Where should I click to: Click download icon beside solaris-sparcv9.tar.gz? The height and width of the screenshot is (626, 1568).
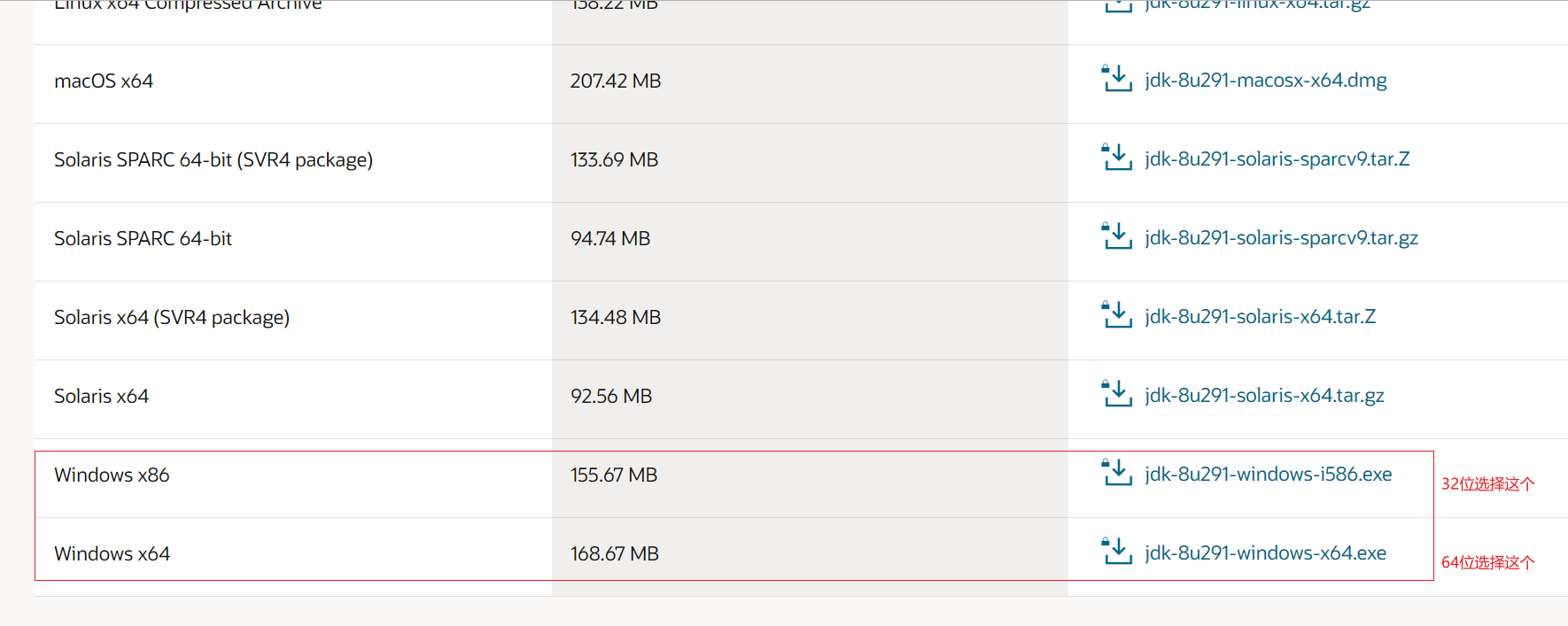pos(1116,236)
